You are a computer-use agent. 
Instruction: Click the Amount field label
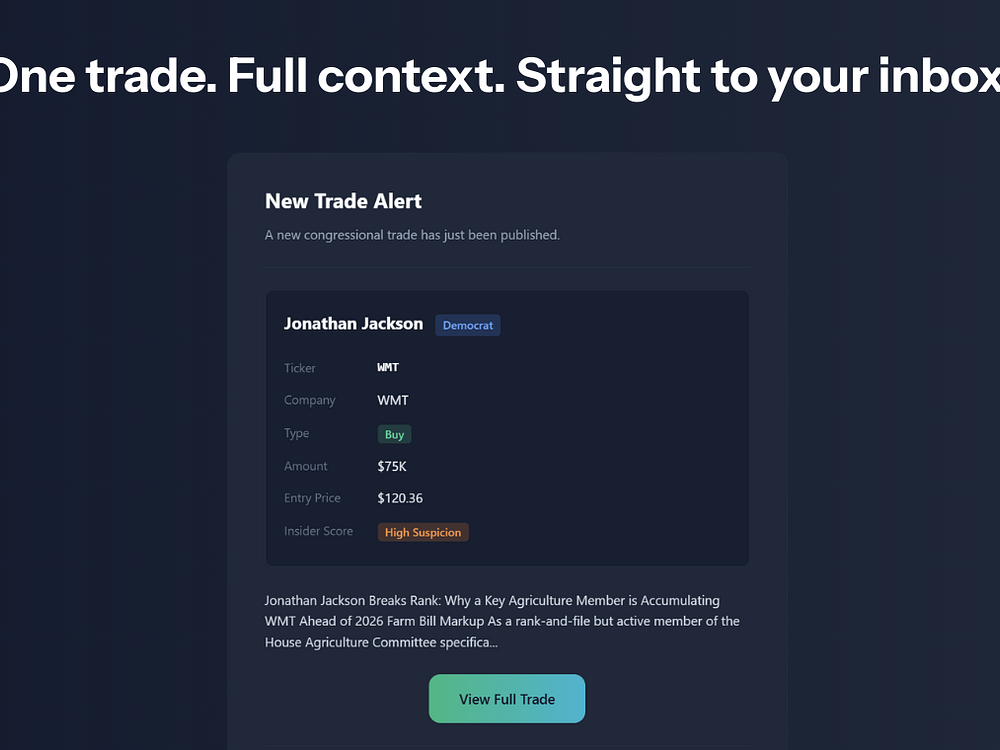pyautogui.click(x=305, y=466)
